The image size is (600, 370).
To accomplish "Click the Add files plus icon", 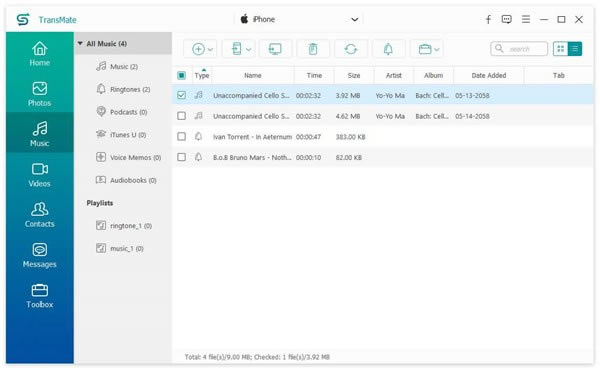I will [x=198, y=49].
